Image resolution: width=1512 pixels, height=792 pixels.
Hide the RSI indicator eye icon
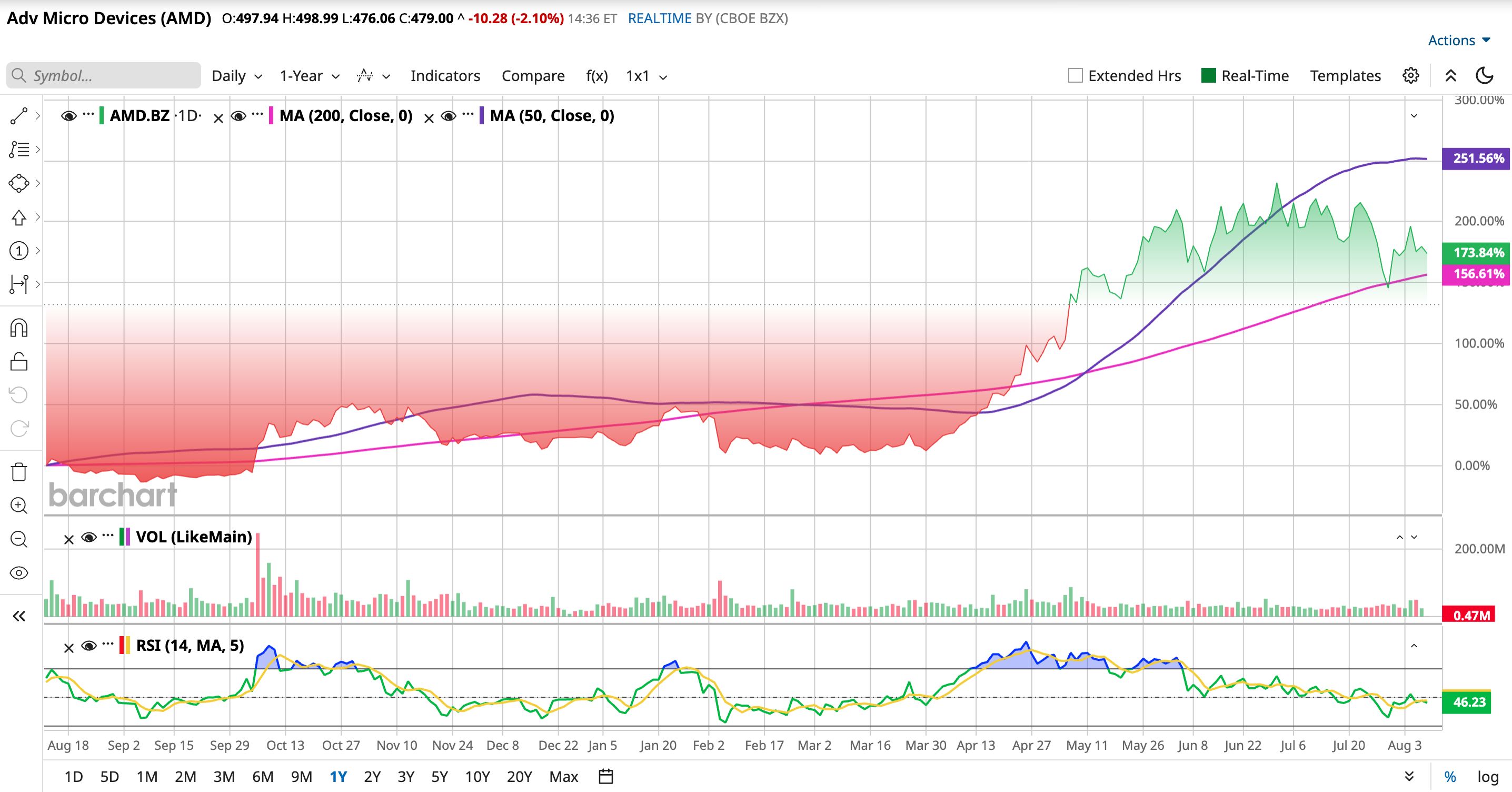[89, 647]
